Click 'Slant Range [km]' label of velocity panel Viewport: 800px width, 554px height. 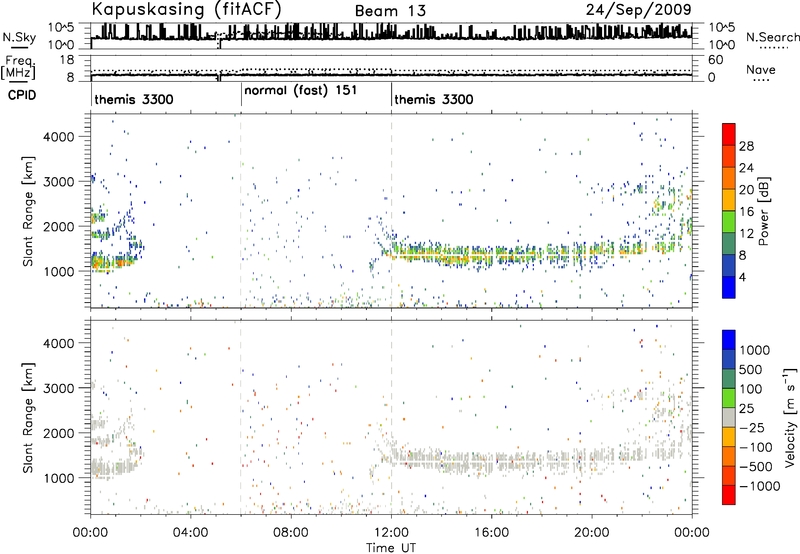point(28,418)
